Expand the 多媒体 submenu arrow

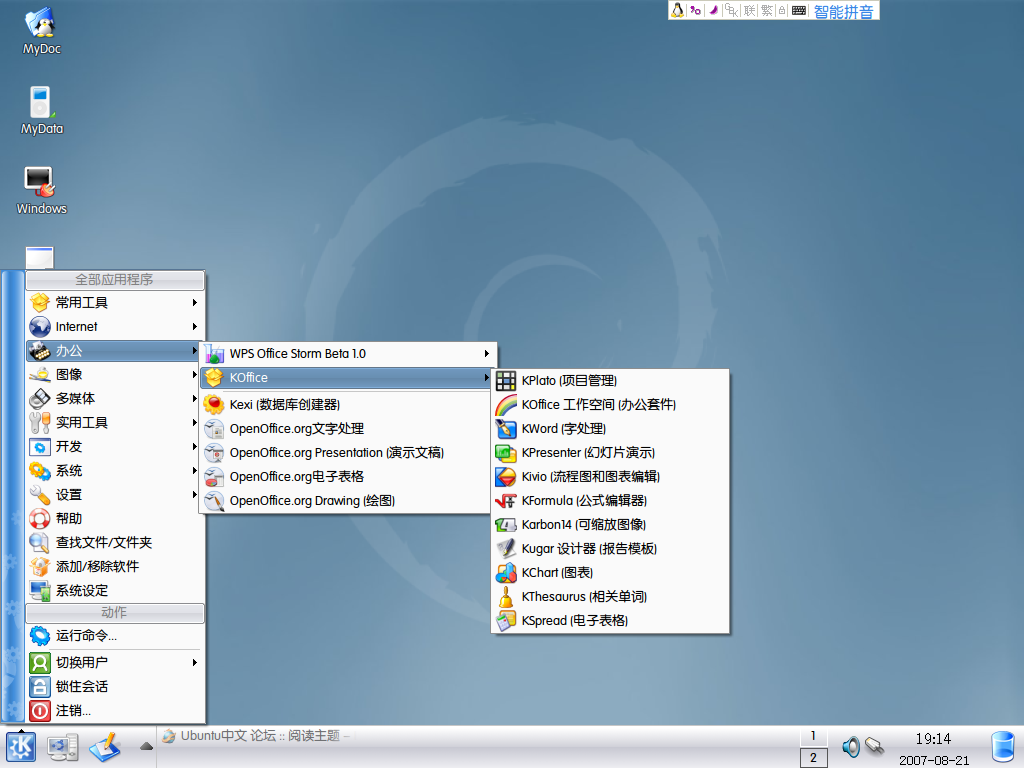195,398
